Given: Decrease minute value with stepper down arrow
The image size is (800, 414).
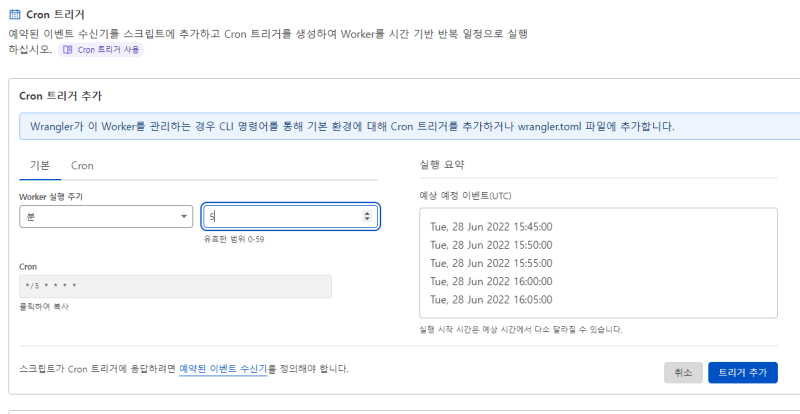Looking at the screenshot, I should point(368,220).
